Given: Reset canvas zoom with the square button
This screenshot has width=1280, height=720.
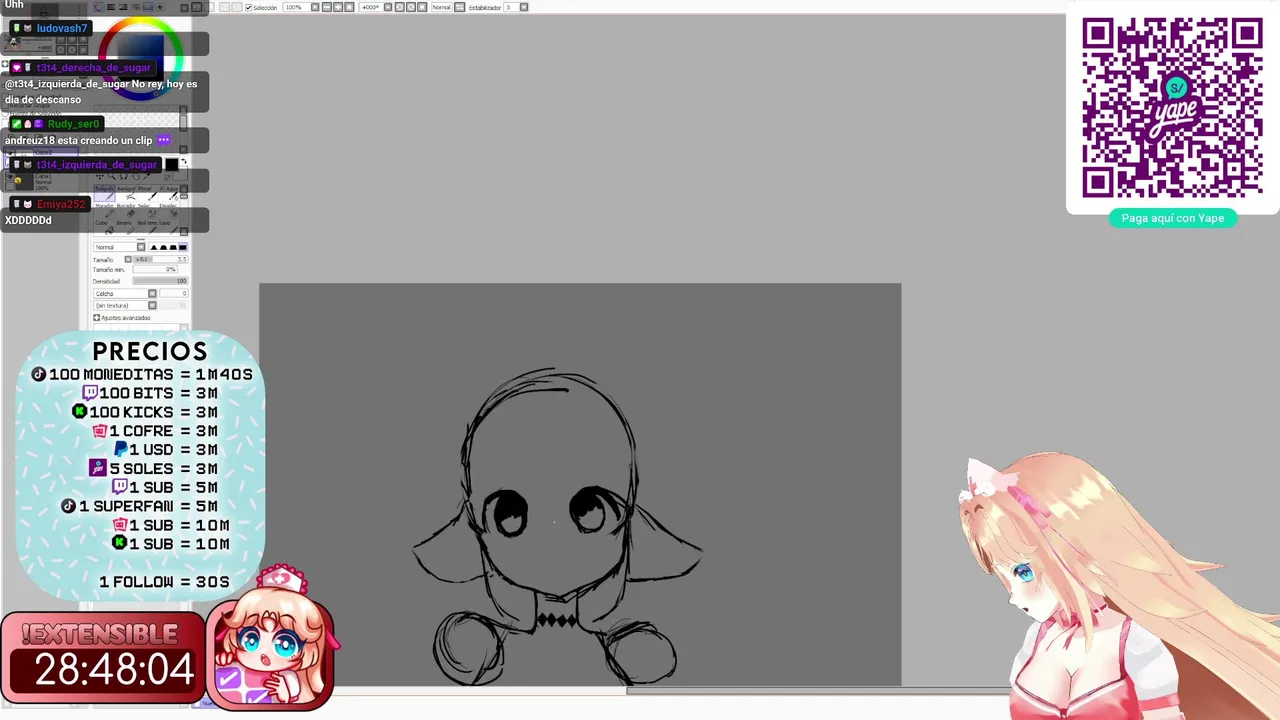Looking at the screenshot, I should [349, 7].
